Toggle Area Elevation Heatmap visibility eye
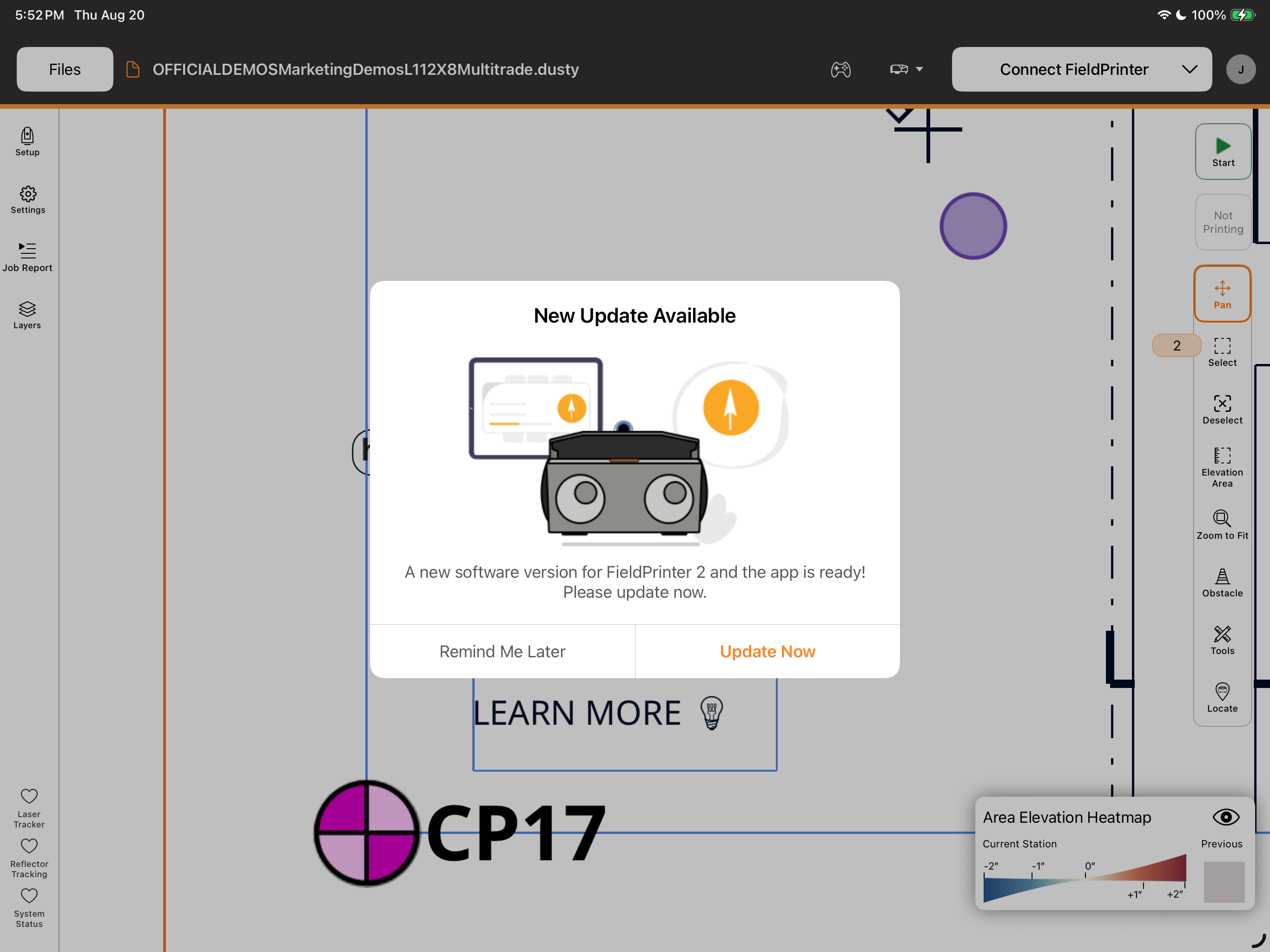This screenshot has height=952, width=1270. coord(1226,817)
